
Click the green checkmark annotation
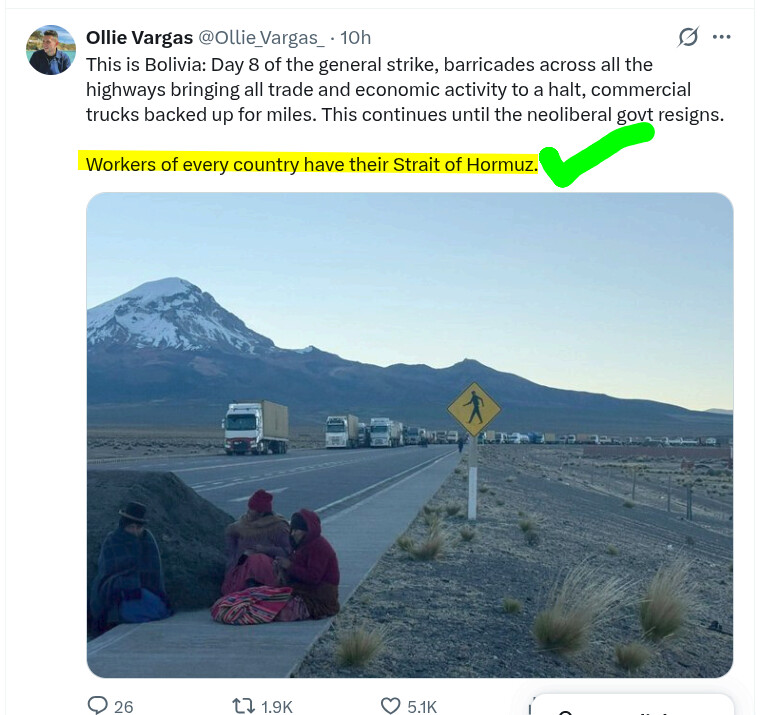(597, 155)
